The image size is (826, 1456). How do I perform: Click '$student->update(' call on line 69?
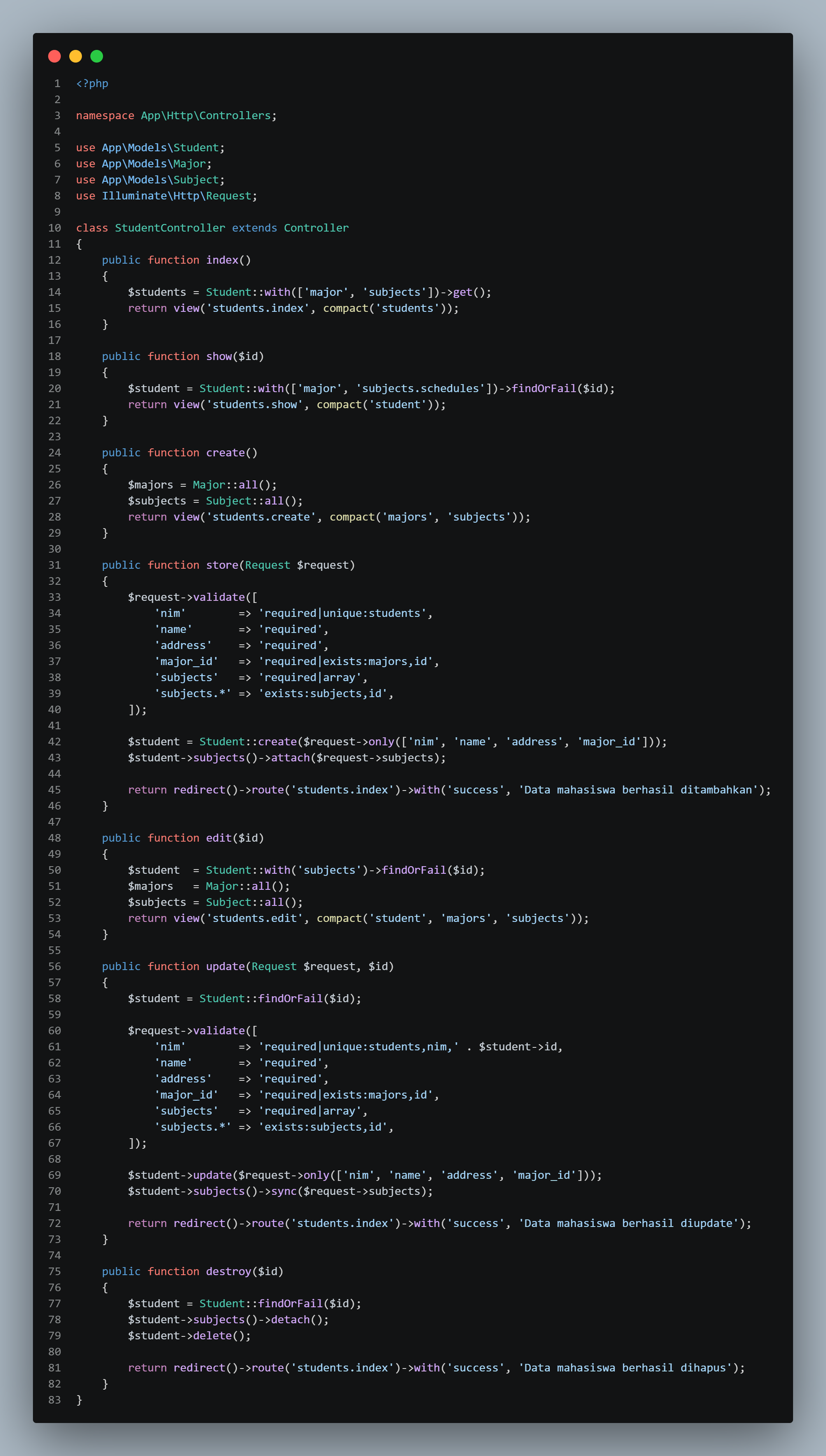point(183,1175)
